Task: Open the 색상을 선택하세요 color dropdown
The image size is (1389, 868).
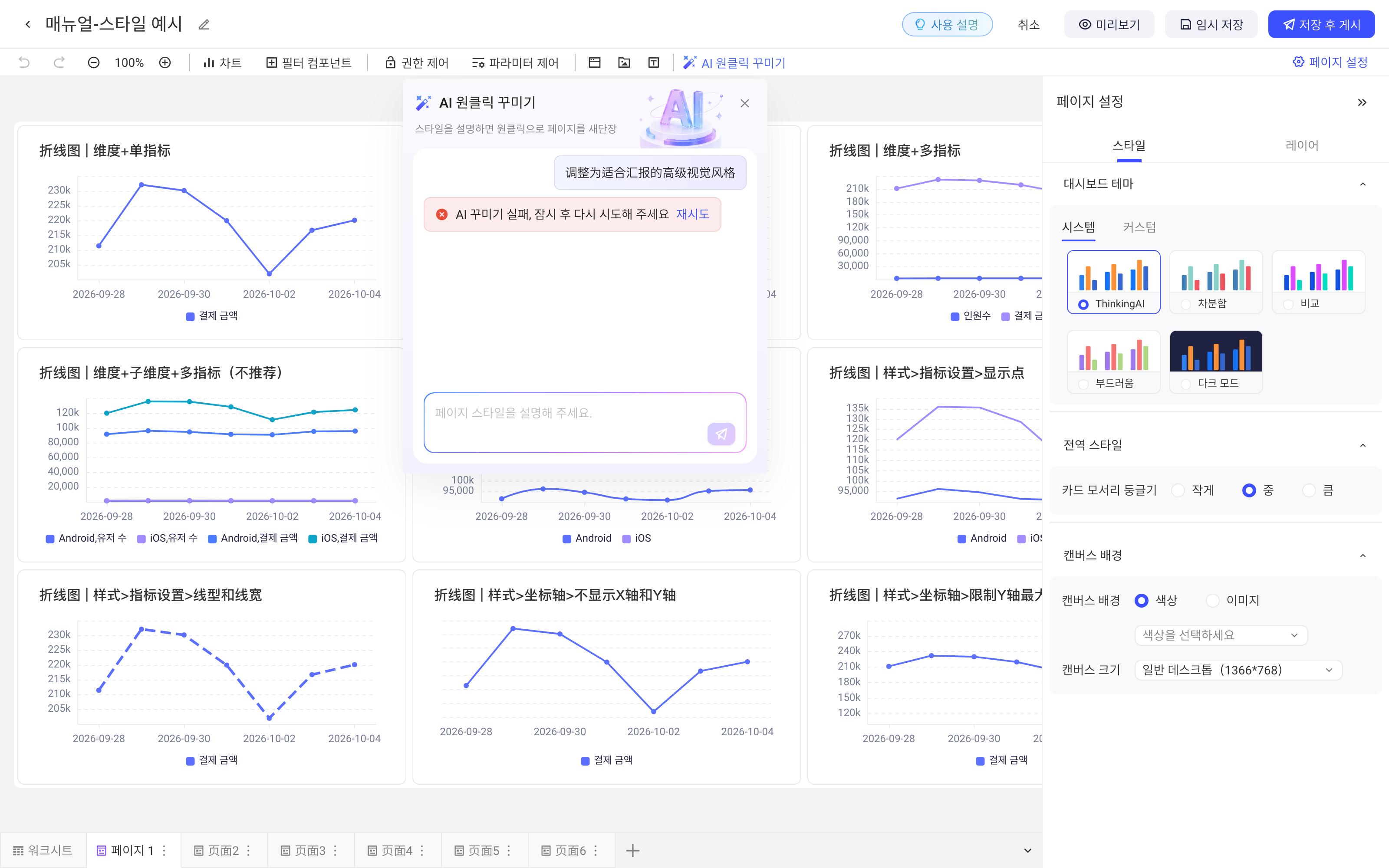Action: 1221,635
